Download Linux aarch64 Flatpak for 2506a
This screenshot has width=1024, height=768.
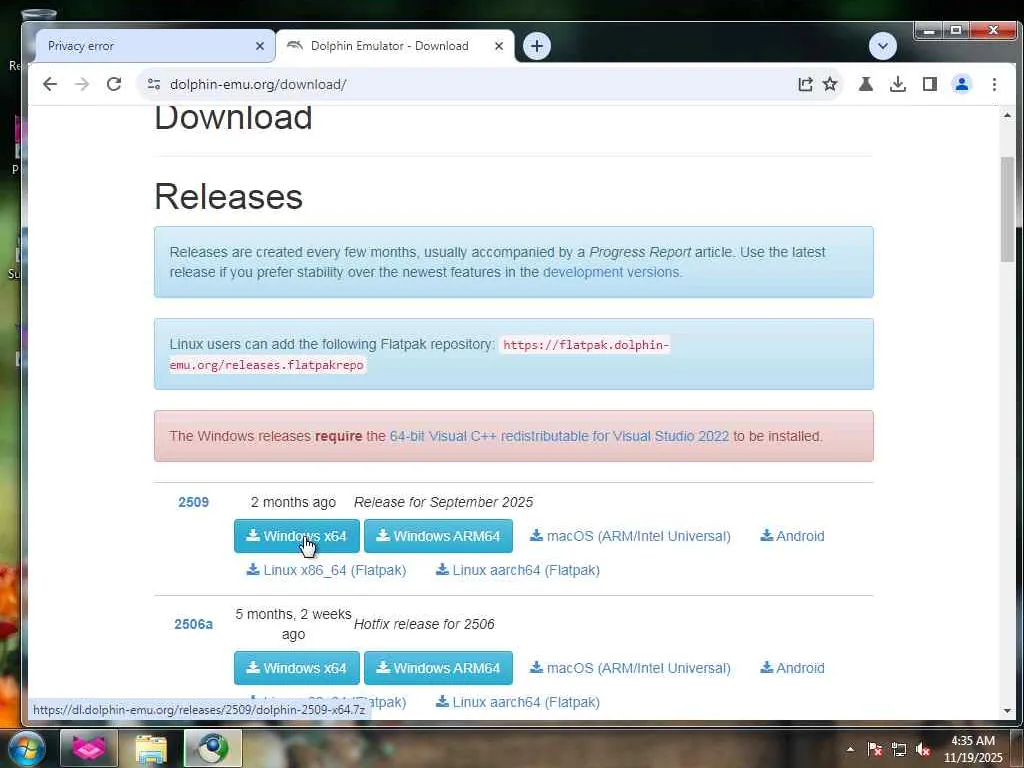click(x=518, y=702)
